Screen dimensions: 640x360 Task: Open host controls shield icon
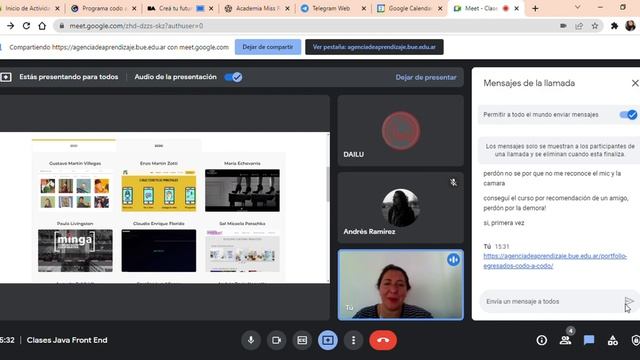[635, 340]
